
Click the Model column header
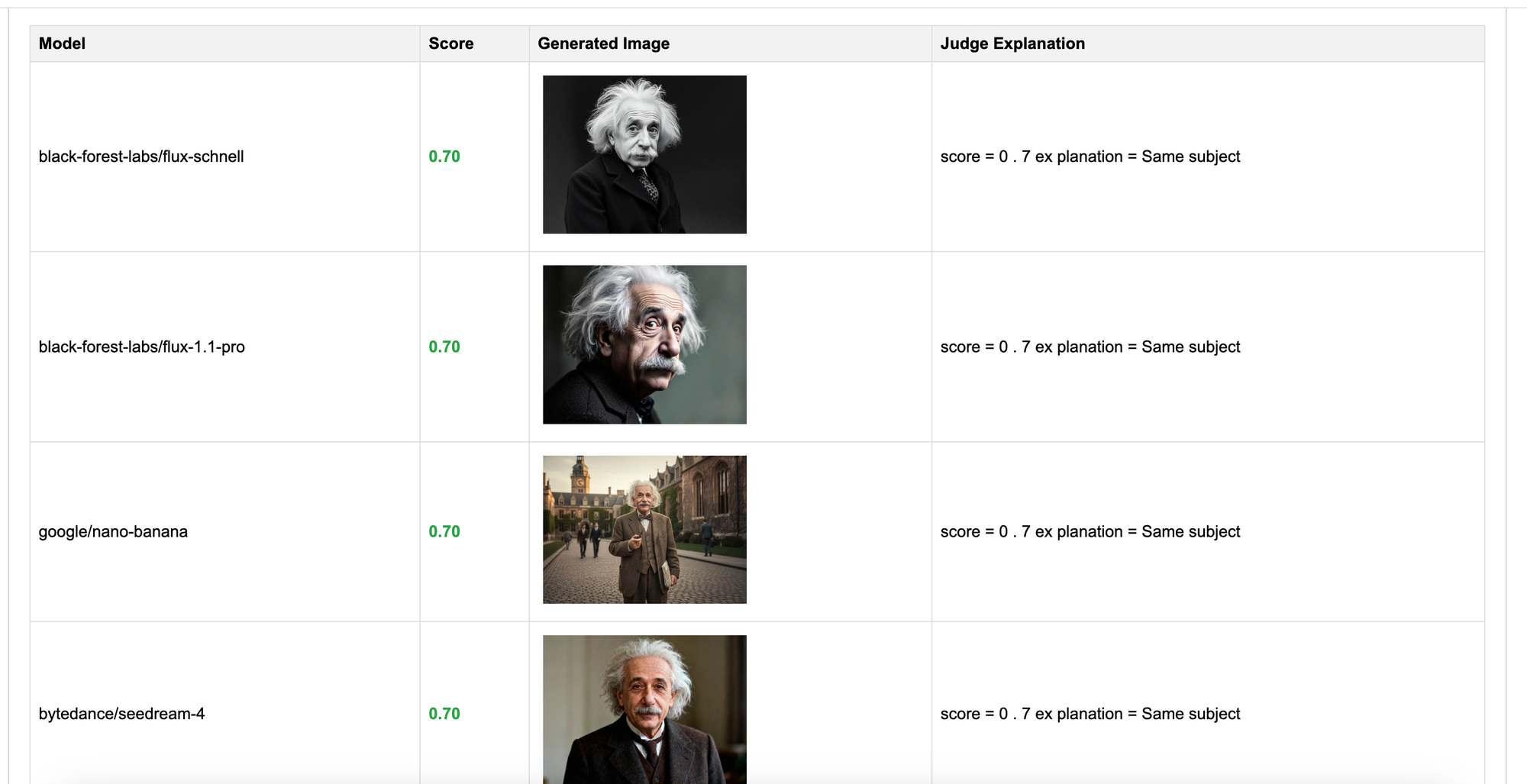[x=62, y=44]
